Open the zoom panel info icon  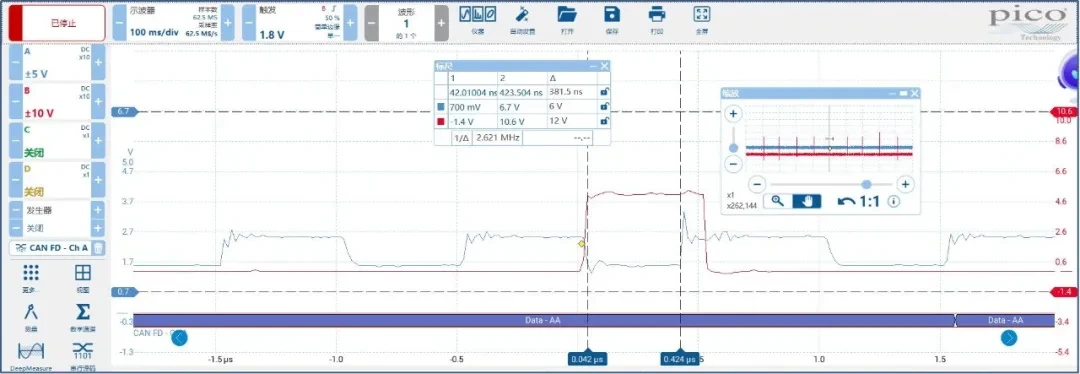[x=894, y=202]
